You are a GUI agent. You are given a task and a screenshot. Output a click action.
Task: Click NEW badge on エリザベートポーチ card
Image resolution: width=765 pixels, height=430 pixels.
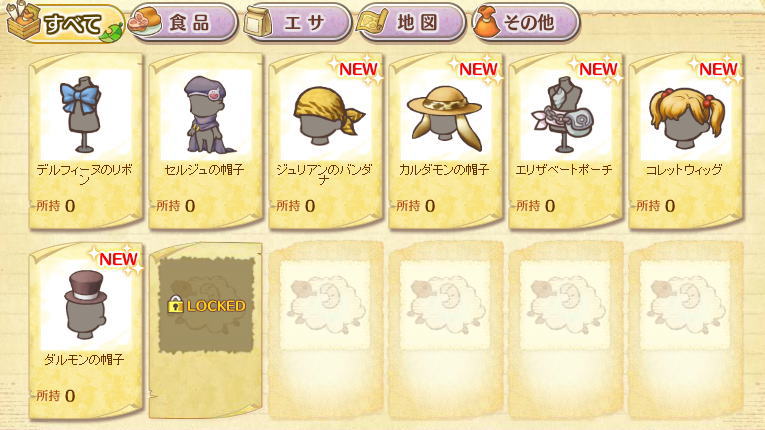(597, 69)
